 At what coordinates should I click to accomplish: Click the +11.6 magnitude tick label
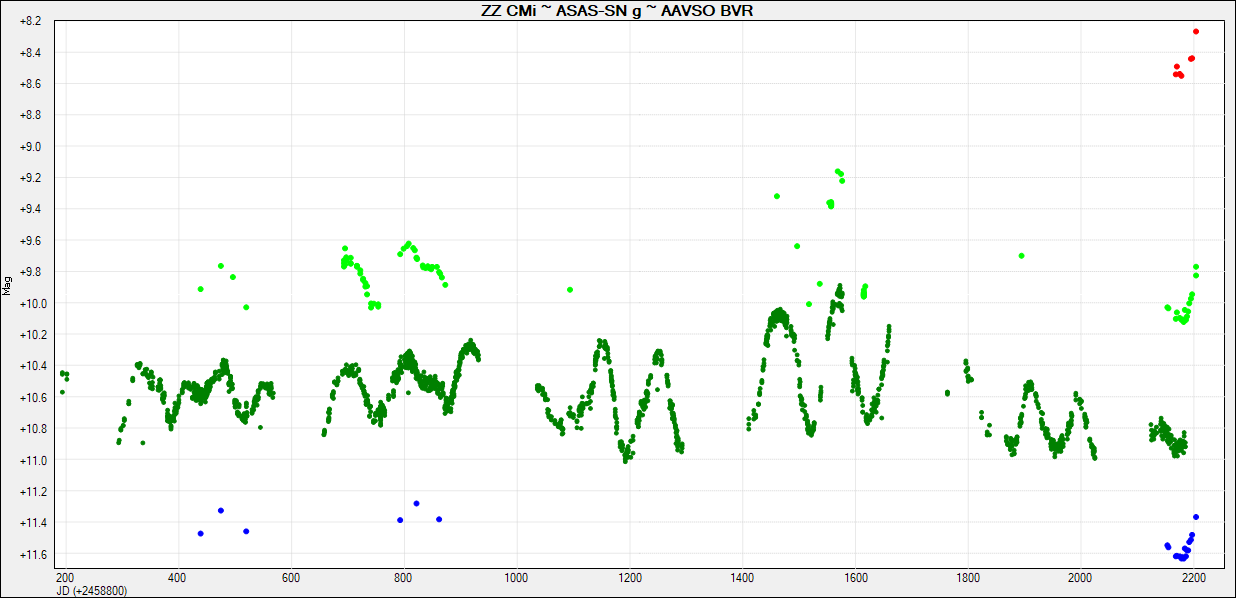click(x=29, y=555)
